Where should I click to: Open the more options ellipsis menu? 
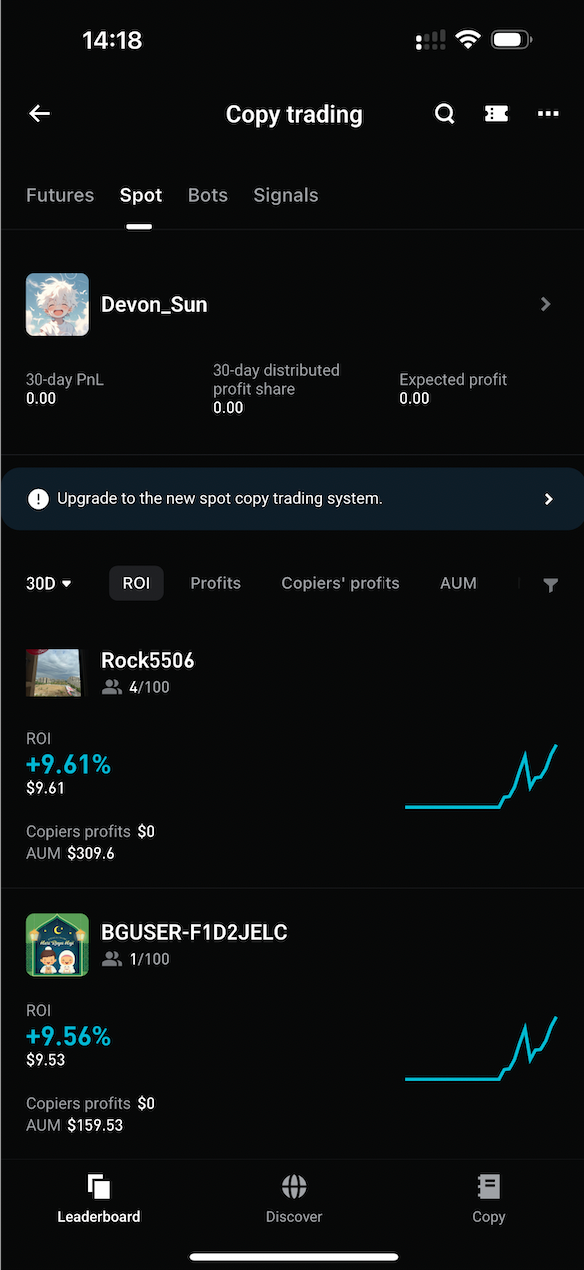point(548,114)
